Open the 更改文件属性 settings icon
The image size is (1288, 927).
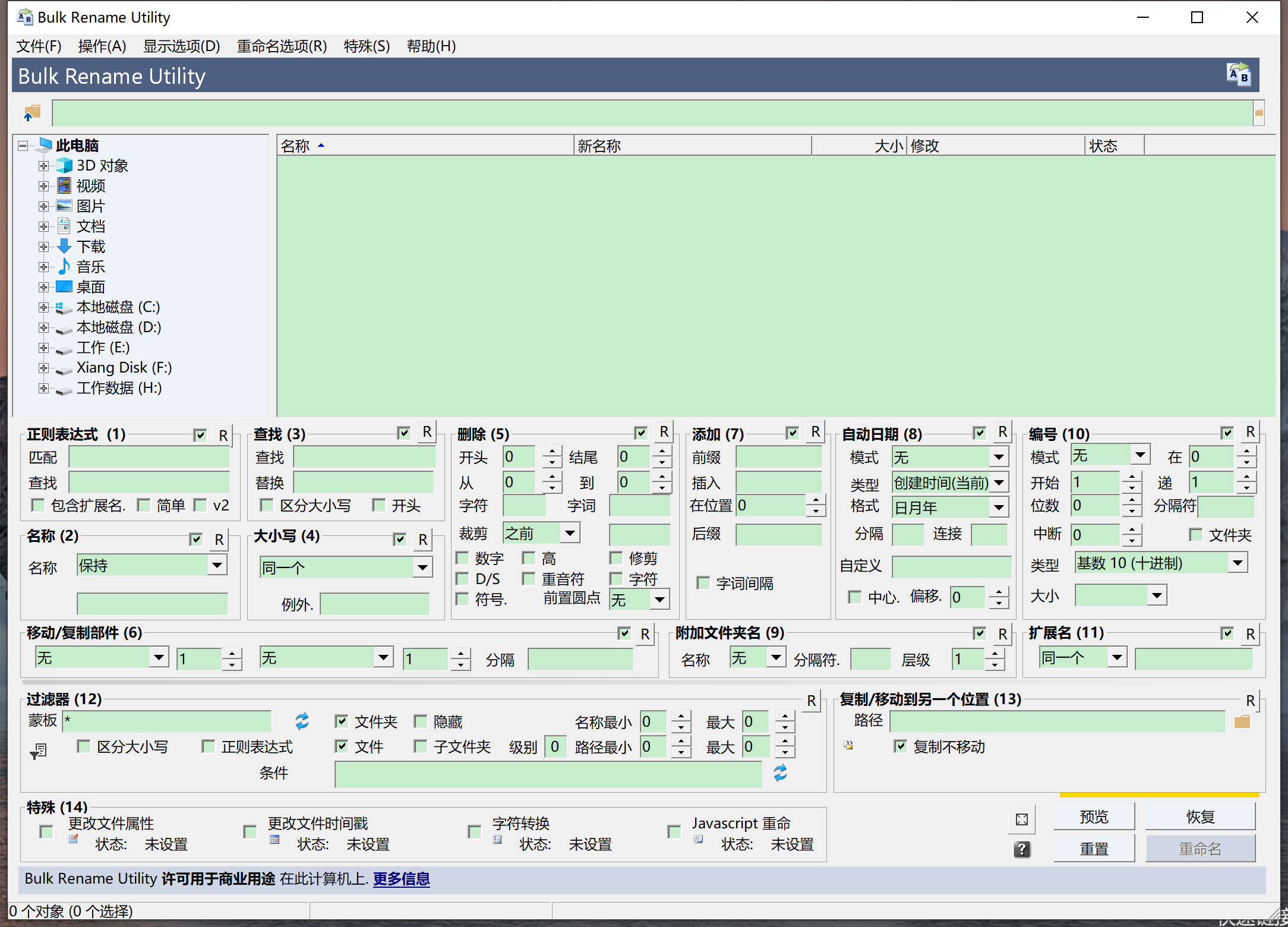(x=73, y=840)
